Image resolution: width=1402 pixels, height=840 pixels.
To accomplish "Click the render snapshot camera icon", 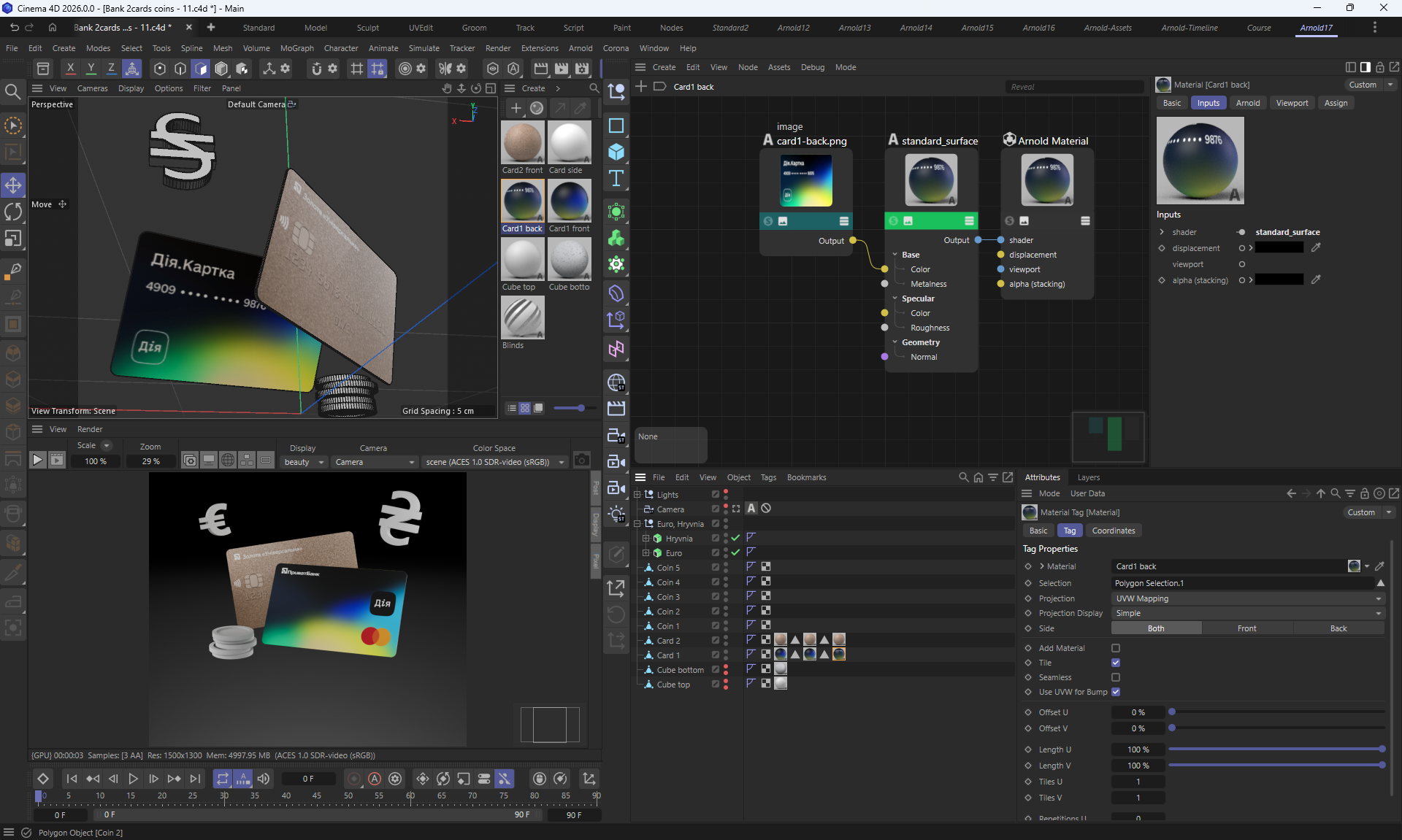I will point(581,461).
